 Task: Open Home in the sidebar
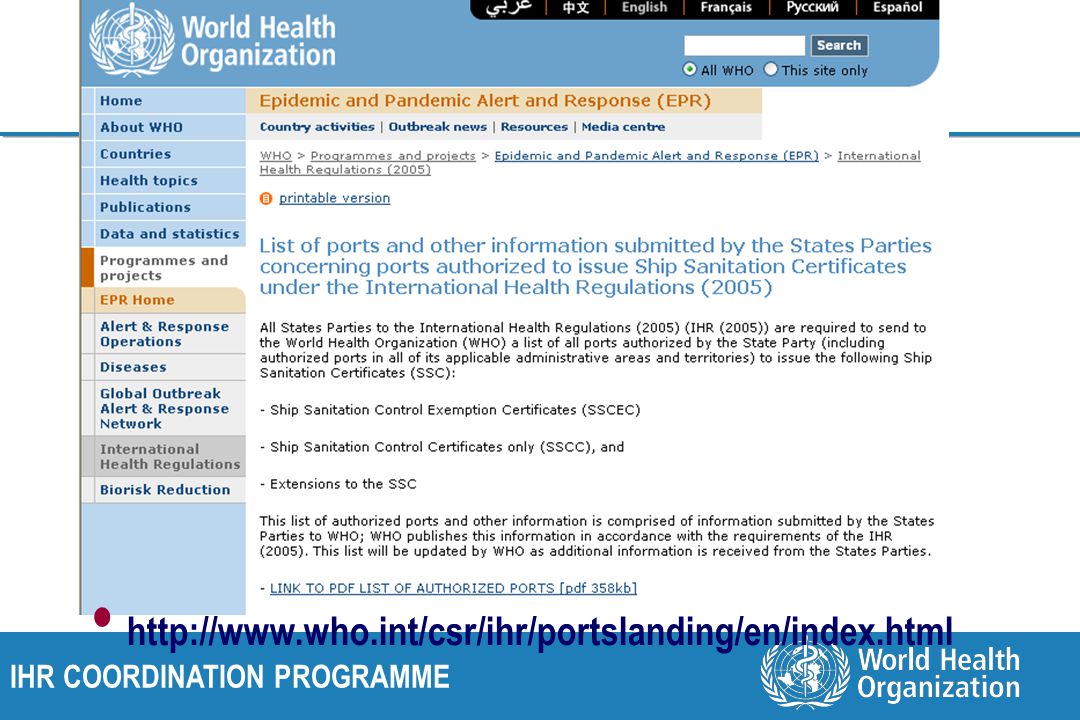click(164, 101)
